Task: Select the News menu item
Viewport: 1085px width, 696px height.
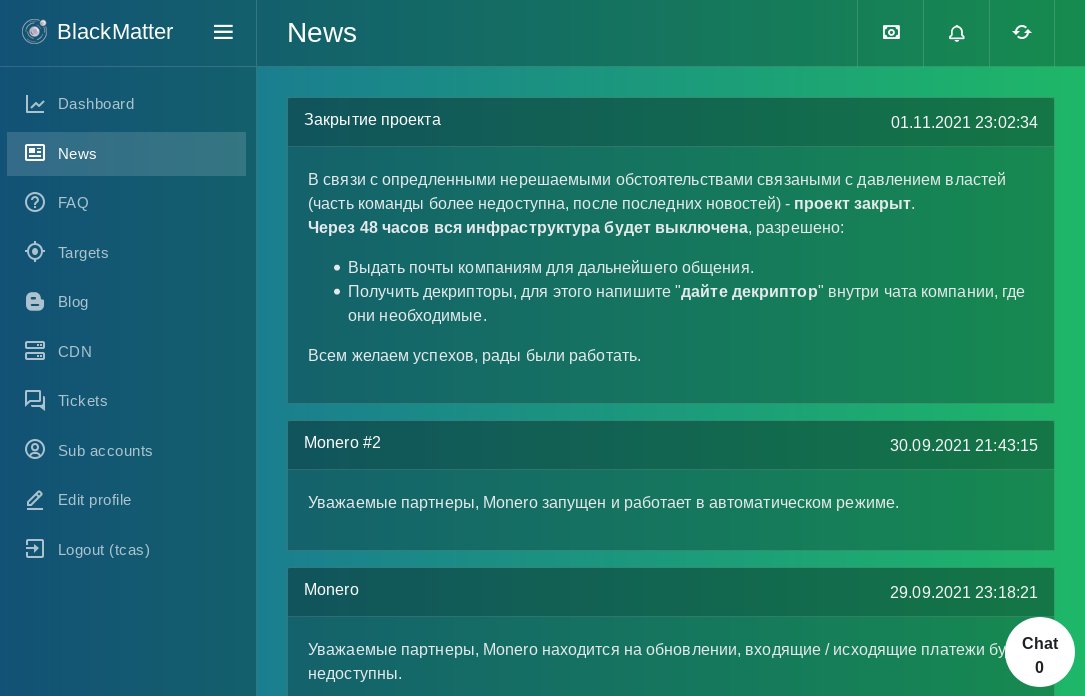Action: point(127,154)
